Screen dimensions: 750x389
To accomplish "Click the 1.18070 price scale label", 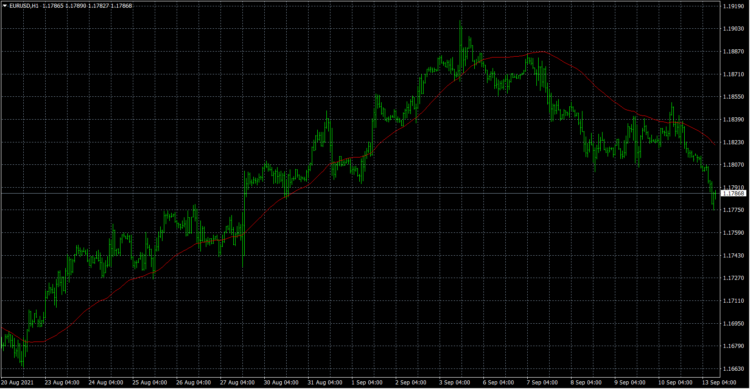I will tap(733, 165).
